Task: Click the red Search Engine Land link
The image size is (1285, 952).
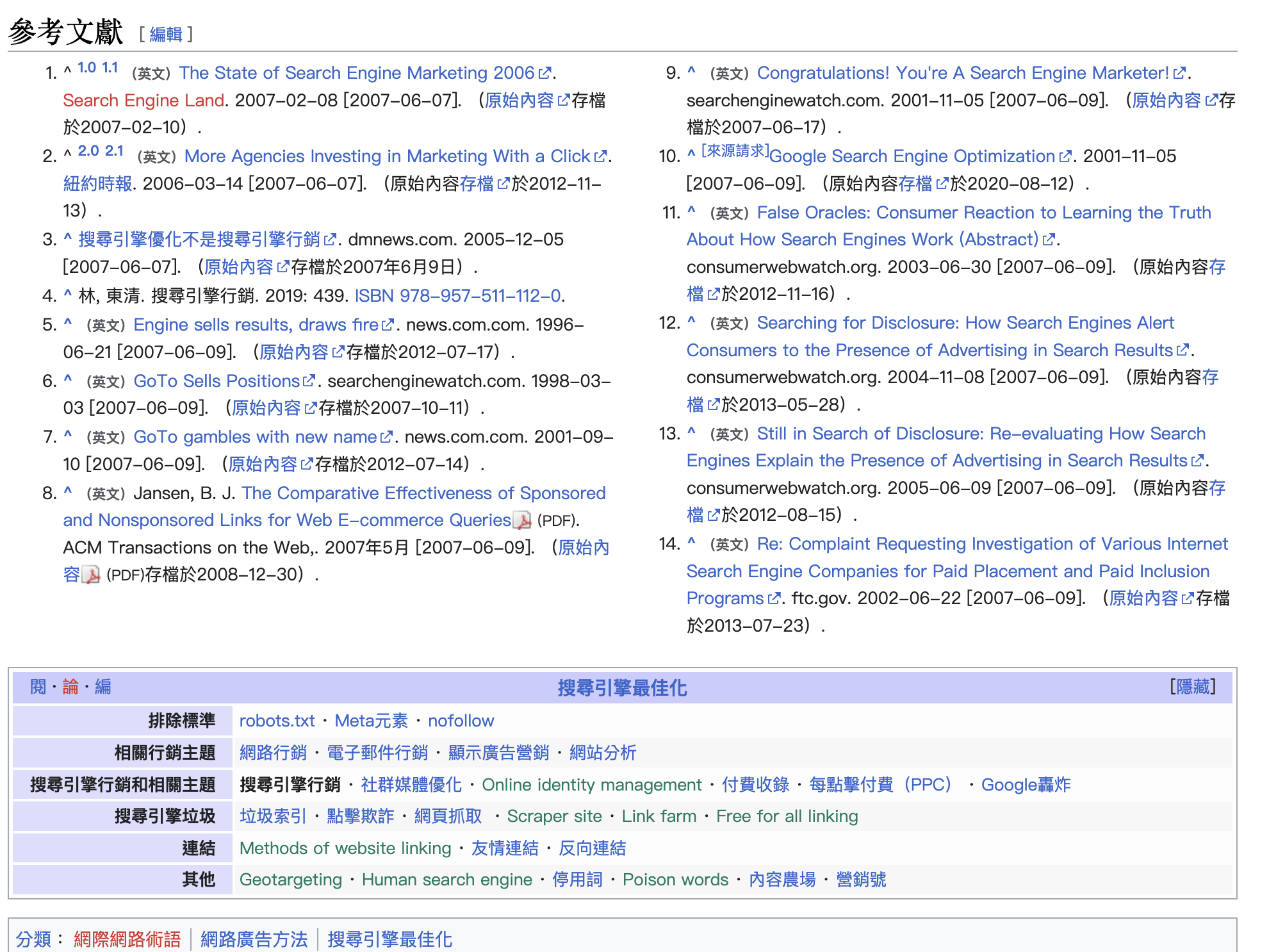Action: click(143, 101)
